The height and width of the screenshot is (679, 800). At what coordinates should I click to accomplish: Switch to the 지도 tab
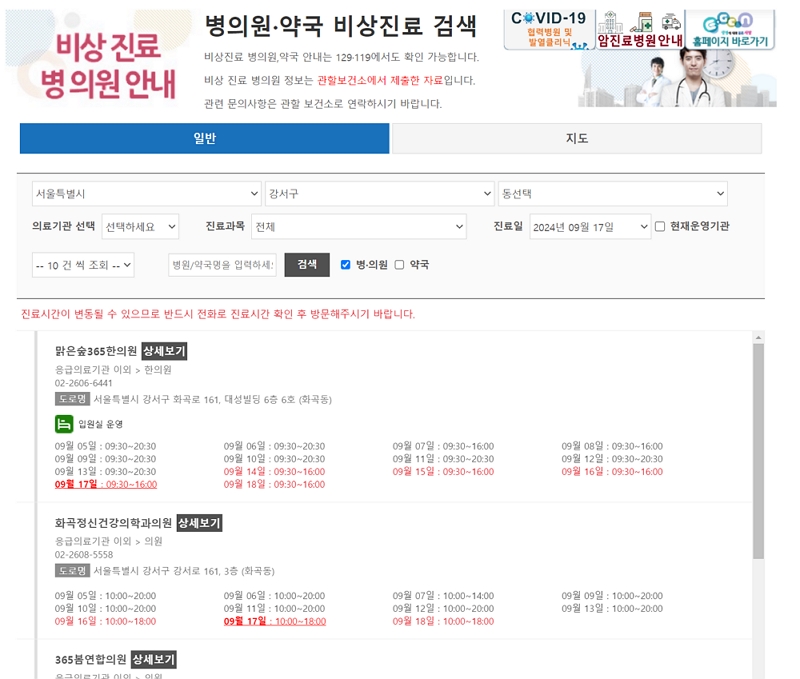coord(577,138)
